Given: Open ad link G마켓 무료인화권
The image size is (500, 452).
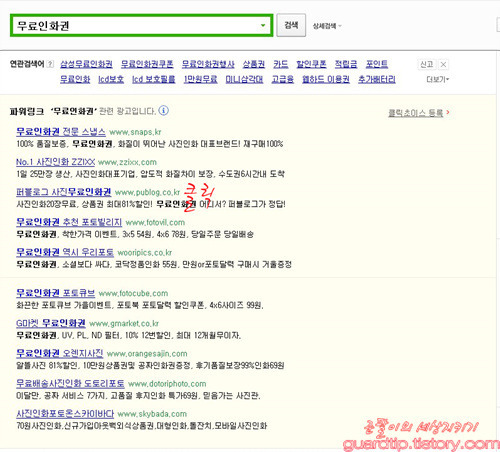Looking at the screenshot, I should coord(51,323).
